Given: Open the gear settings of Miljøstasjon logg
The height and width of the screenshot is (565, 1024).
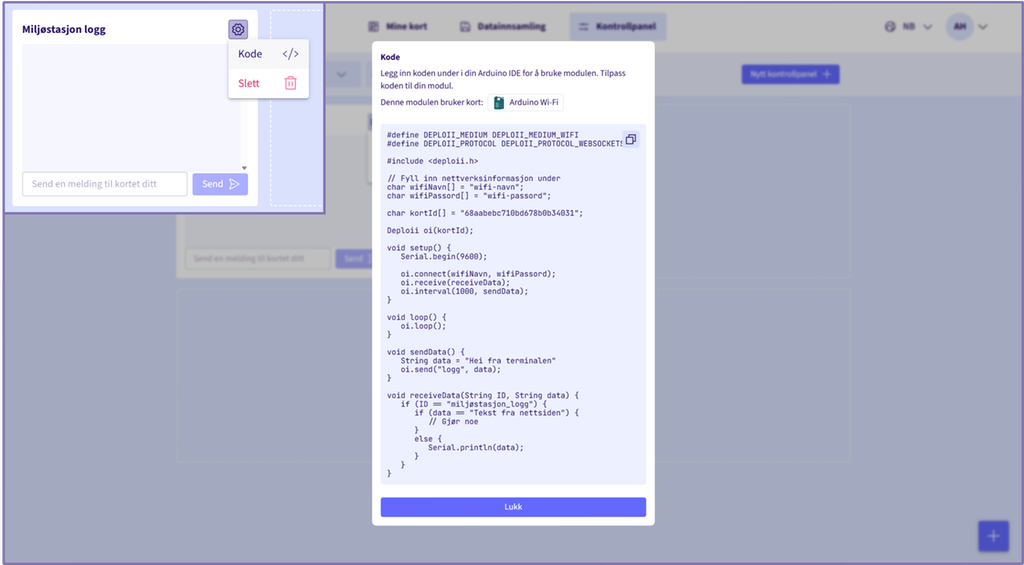Looking at the screenshot, I should click(x=238, y=29).
